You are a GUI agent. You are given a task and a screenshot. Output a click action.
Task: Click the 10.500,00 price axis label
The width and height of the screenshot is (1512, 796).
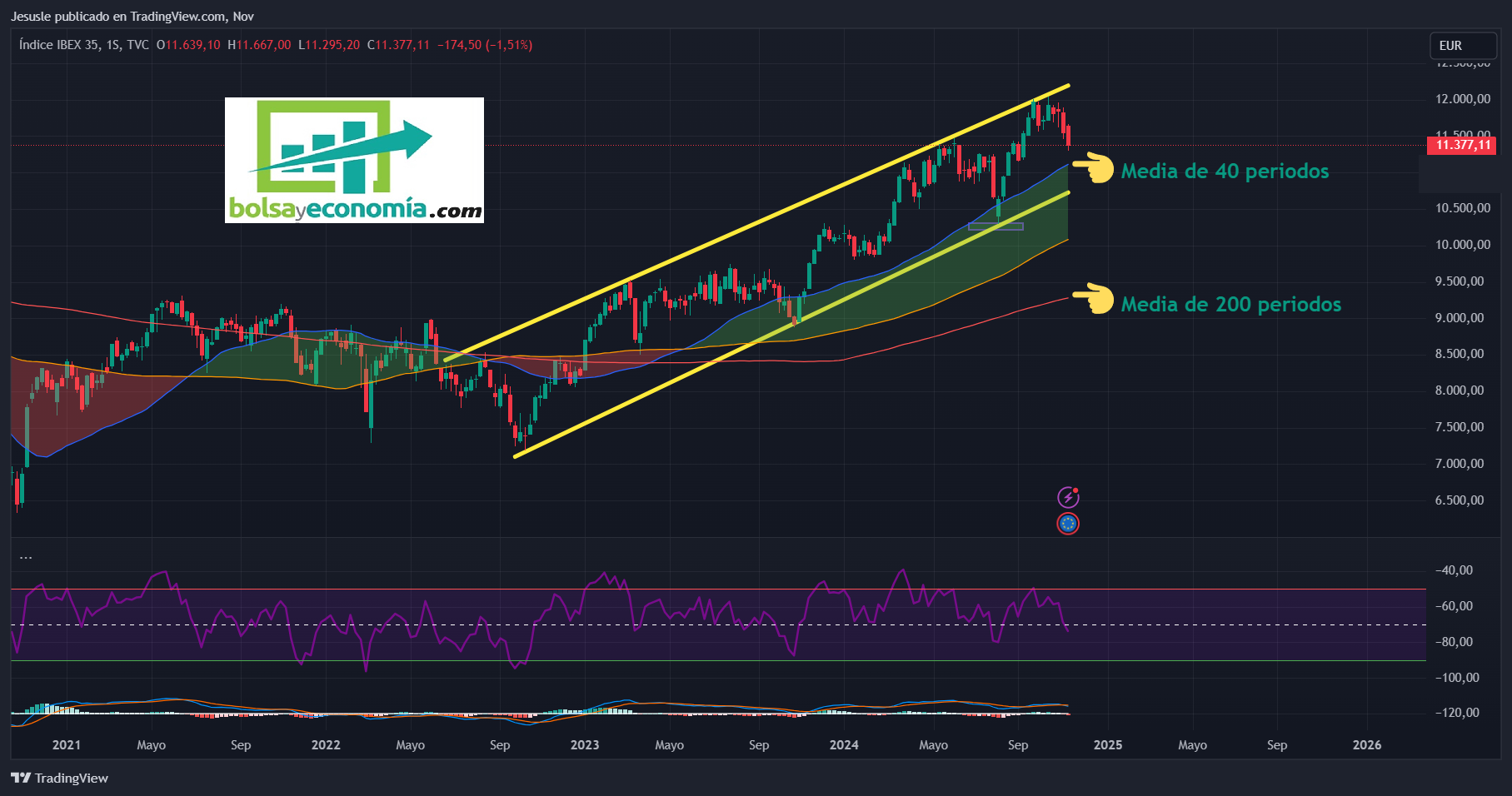pyautogui.click(x=1463, y=208)
